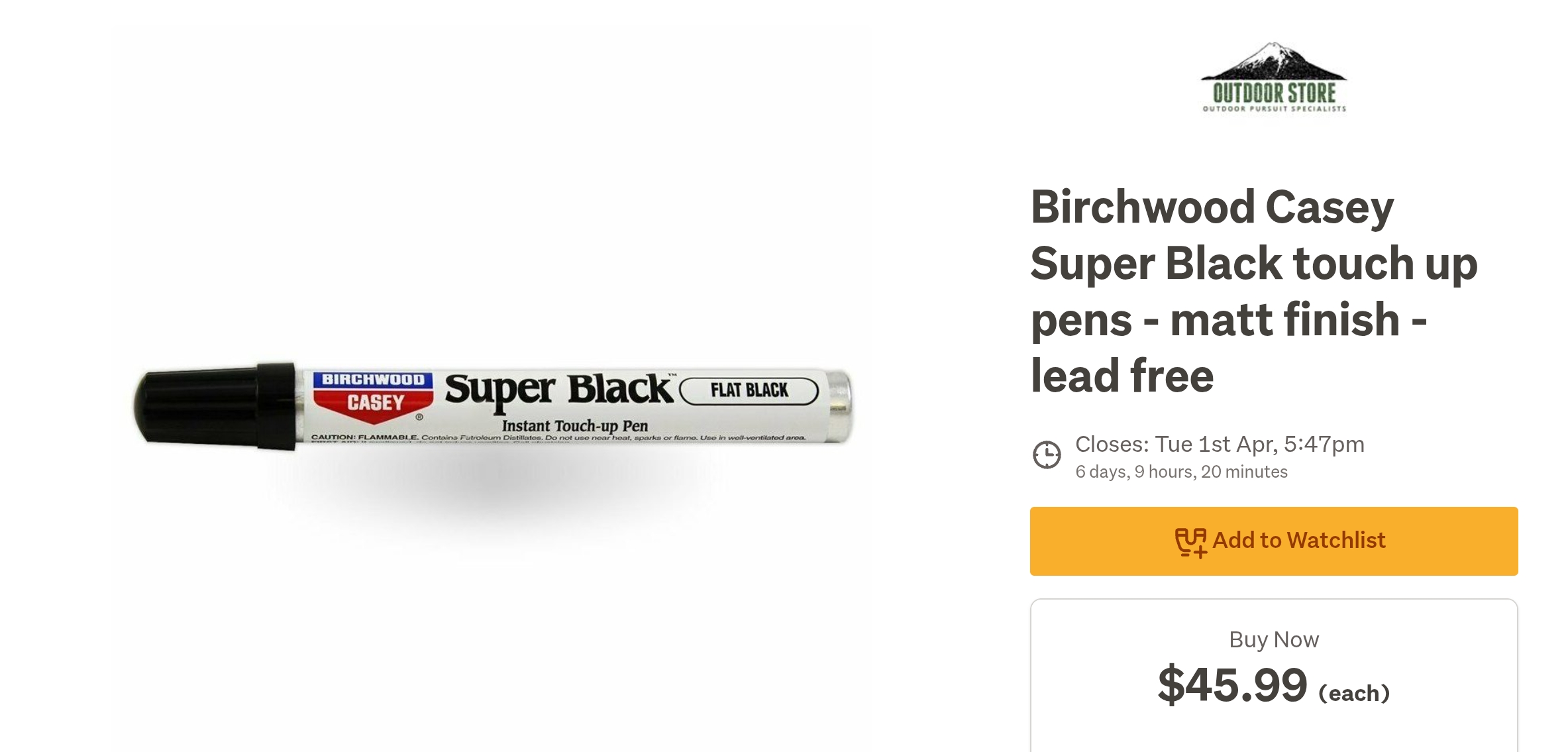1568x752 pixels.
Task: Add this listing to Watchlist
Action: 1273,541
